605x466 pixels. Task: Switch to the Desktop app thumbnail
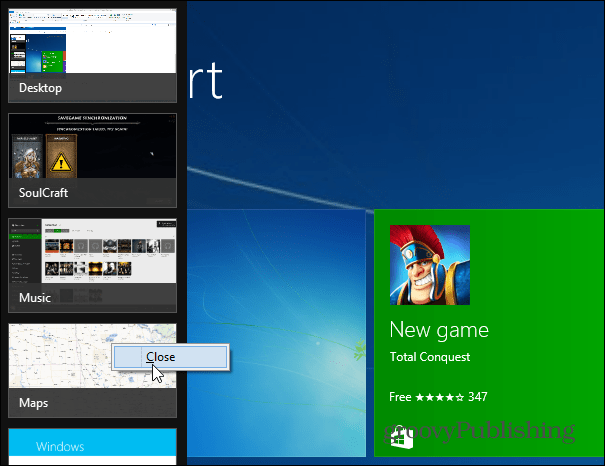pos(93,56)
